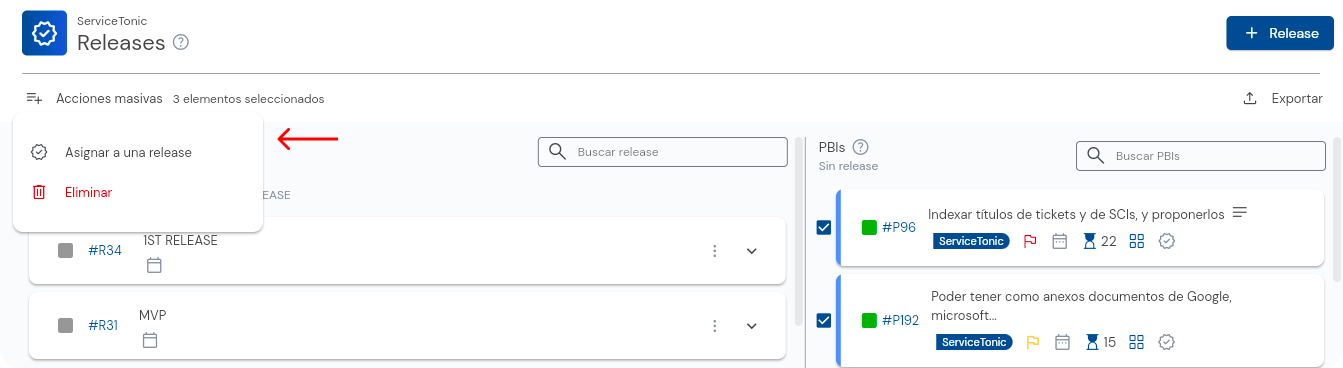Click the calendar icon under 1ST RELEASE
This screenshot has width=1343, height=368.
(x=154, y=265)
